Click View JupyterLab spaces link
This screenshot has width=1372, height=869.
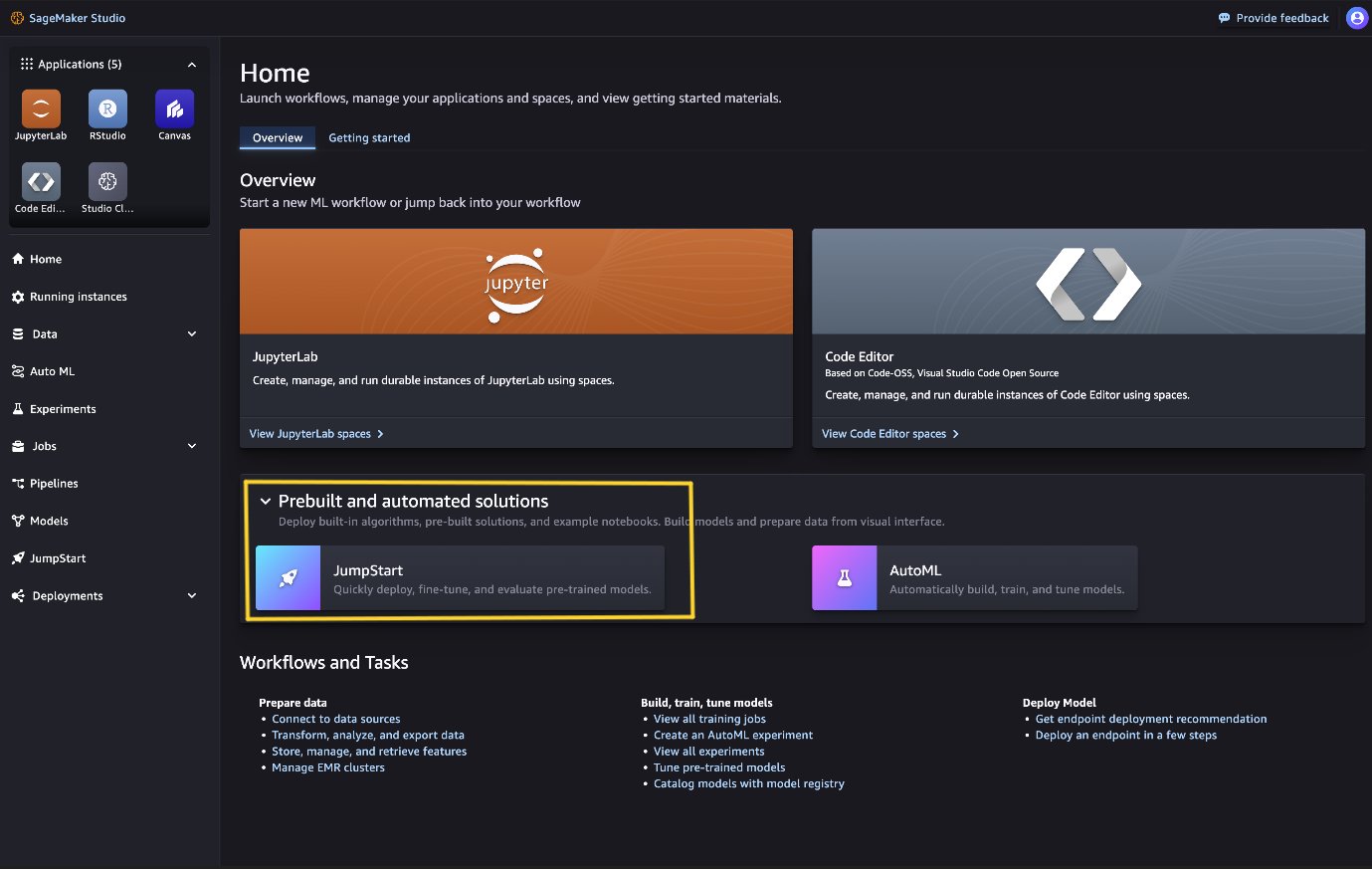click(x=316, y=434)
